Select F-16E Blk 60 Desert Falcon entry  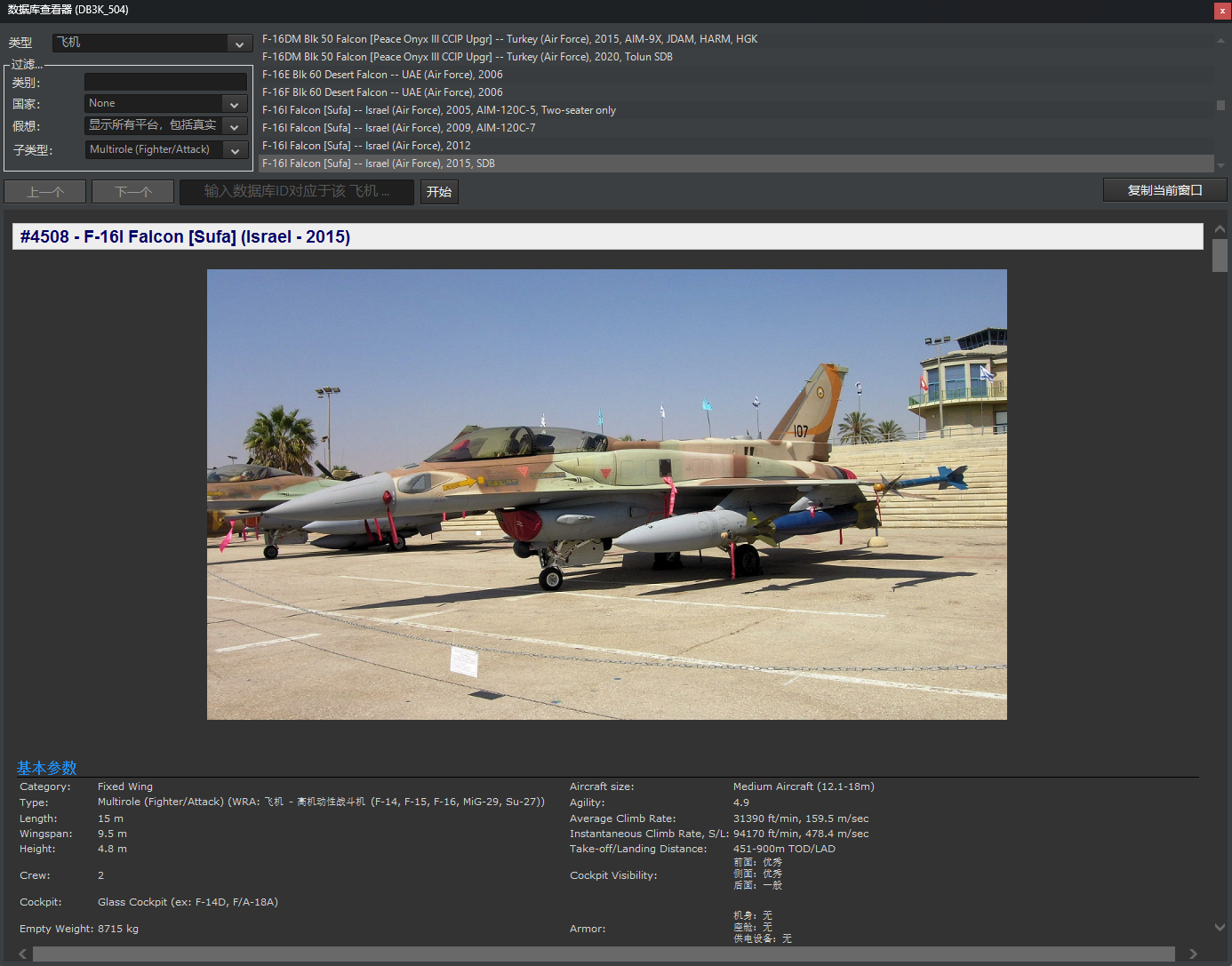pos(382,75)
